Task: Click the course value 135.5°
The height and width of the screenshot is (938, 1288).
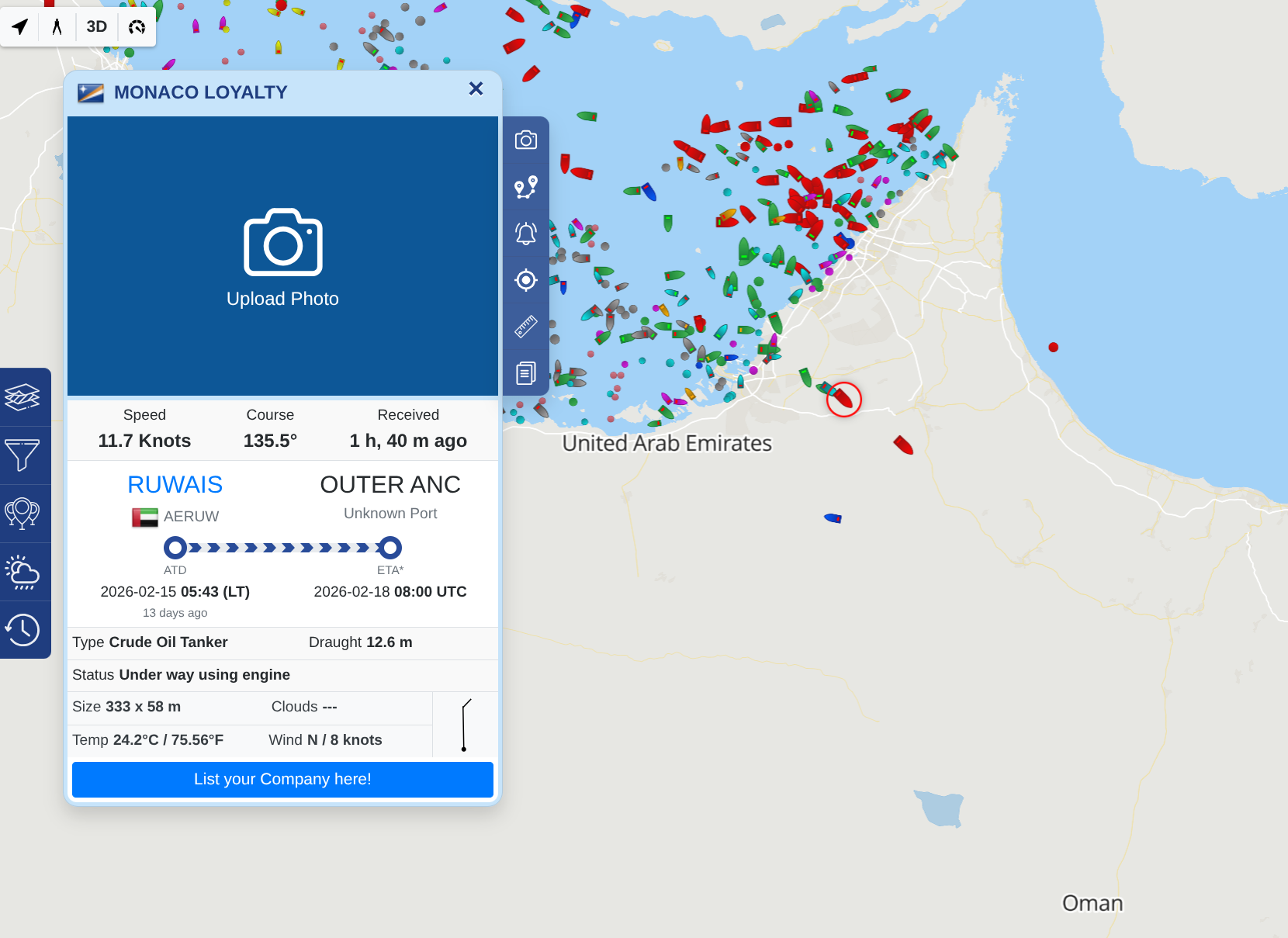Action: pyautogui.click(x=270, y=441)
